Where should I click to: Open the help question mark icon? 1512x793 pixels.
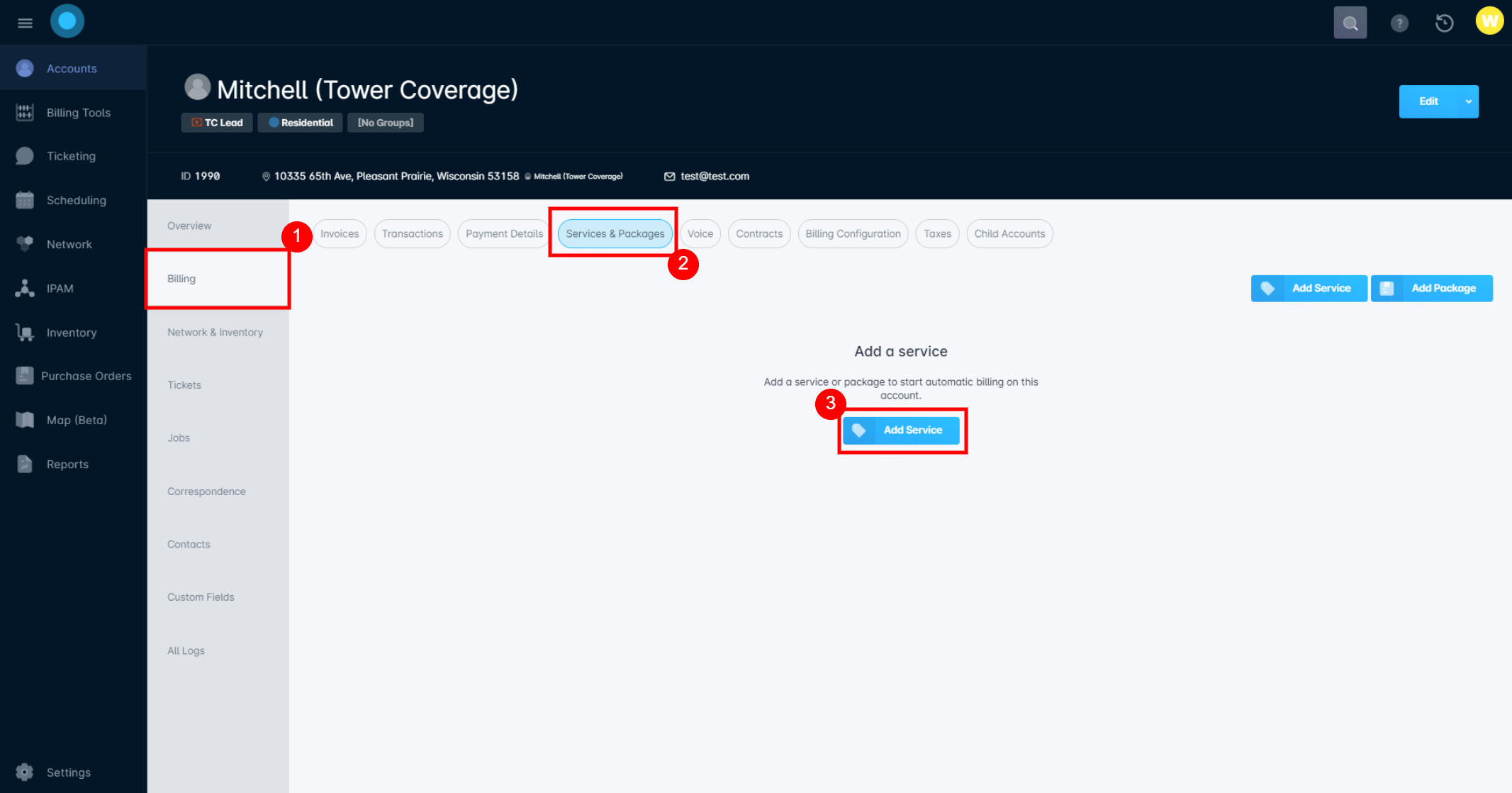1399,23
